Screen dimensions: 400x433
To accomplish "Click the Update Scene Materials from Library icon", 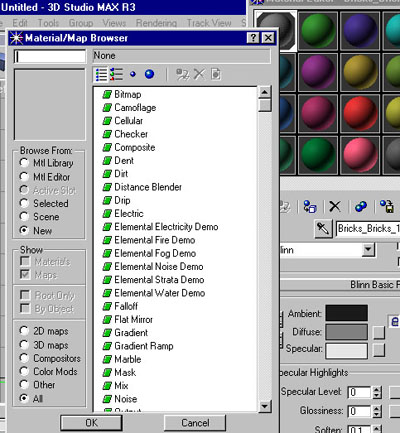I will pos(182,74).
